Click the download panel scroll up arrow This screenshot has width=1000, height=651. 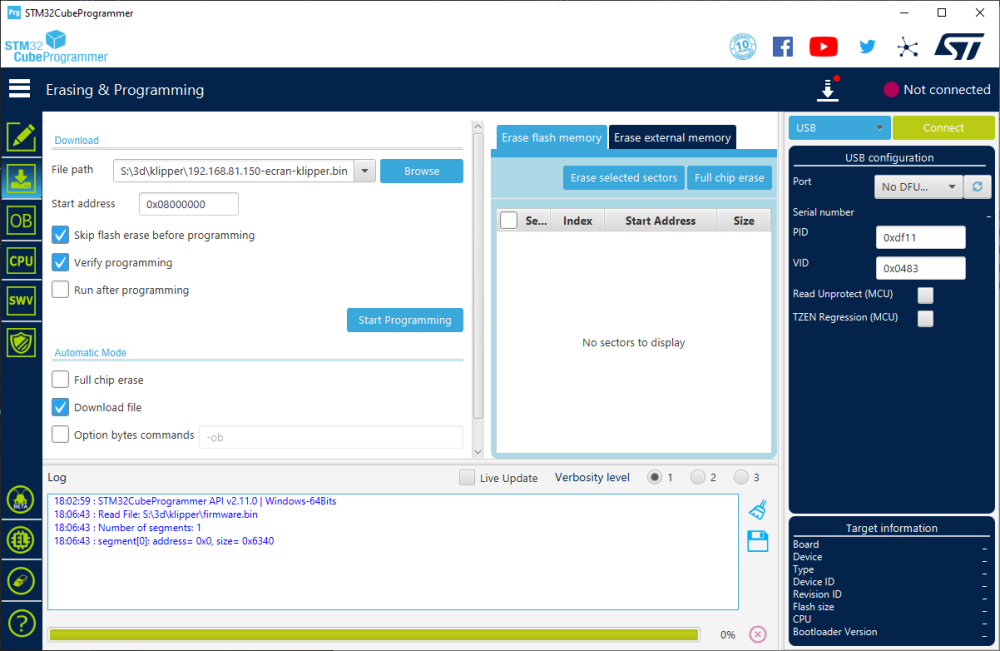tap(478, 126)
